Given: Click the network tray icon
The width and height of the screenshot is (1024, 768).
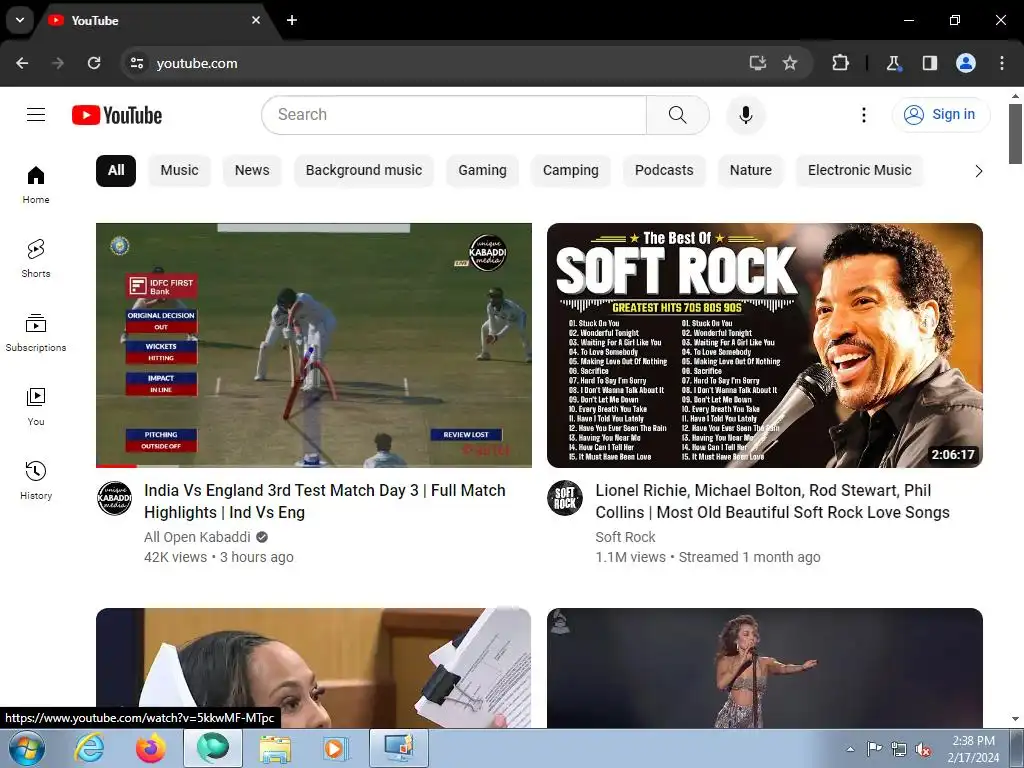Looking at the screenshot, I should [899, 750].
